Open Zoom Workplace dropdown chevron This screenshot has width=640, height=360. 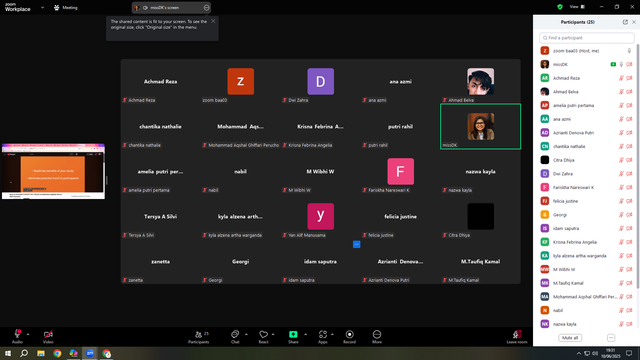click(42, 7)
